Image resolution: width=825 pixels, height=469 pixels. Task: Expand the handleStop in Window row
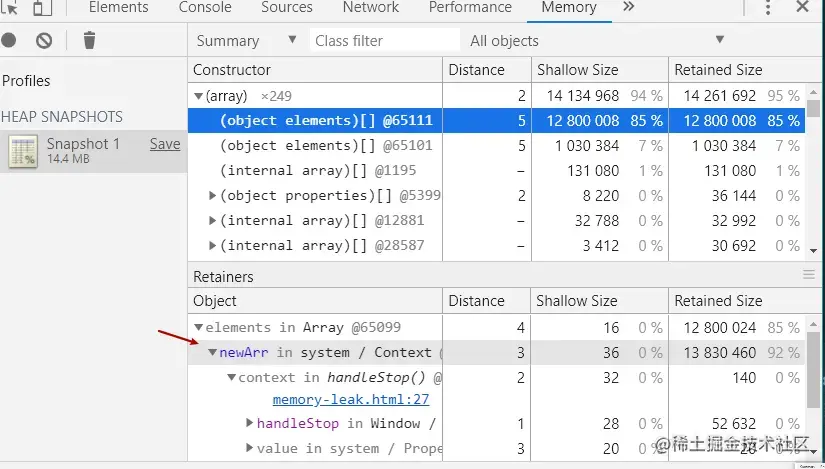tap(250, 423)
